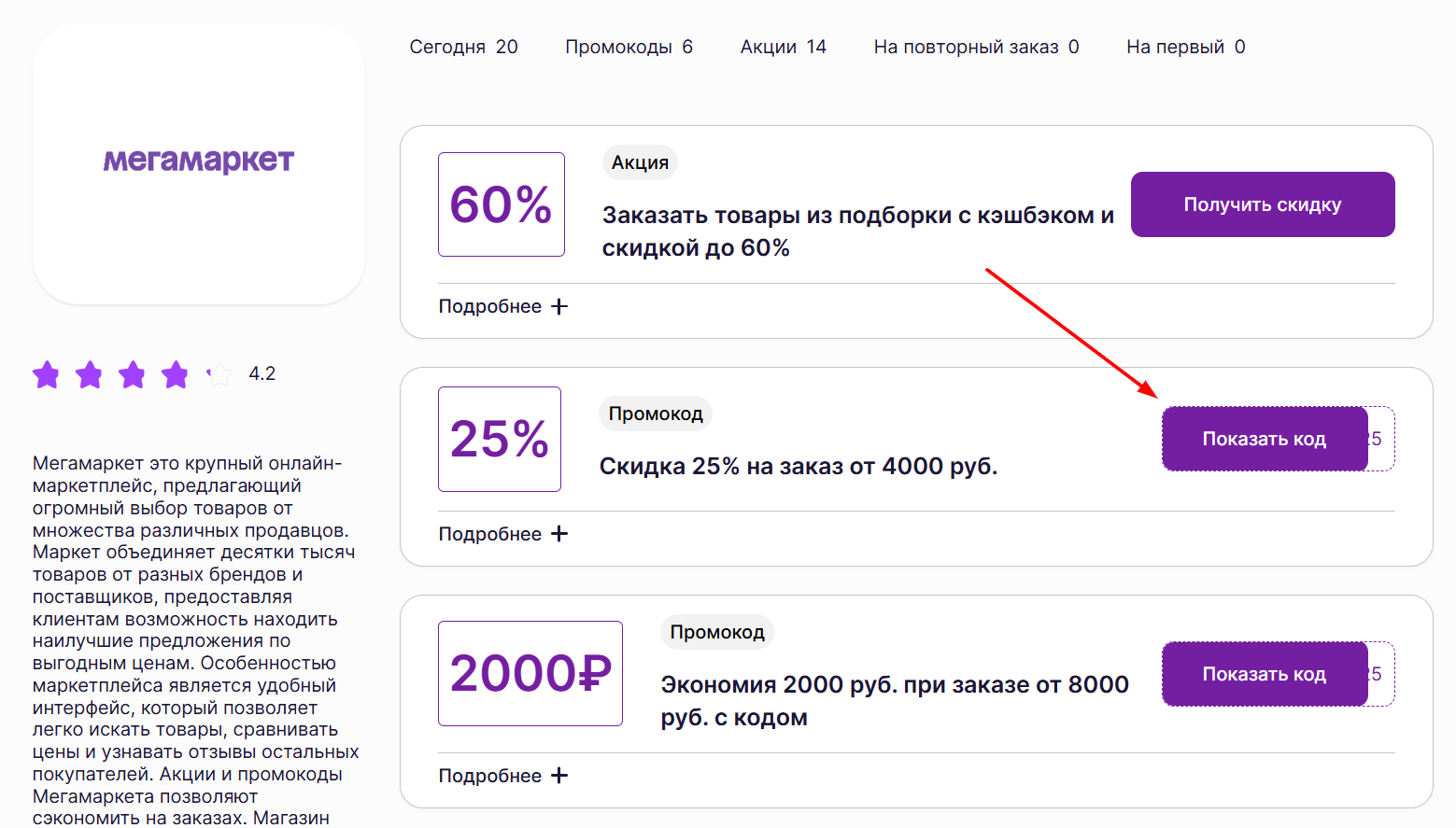Click Получить скидку on the 60% offer
The height and width of the screenshot is (828, 1456).
(x=1262, y=203)
